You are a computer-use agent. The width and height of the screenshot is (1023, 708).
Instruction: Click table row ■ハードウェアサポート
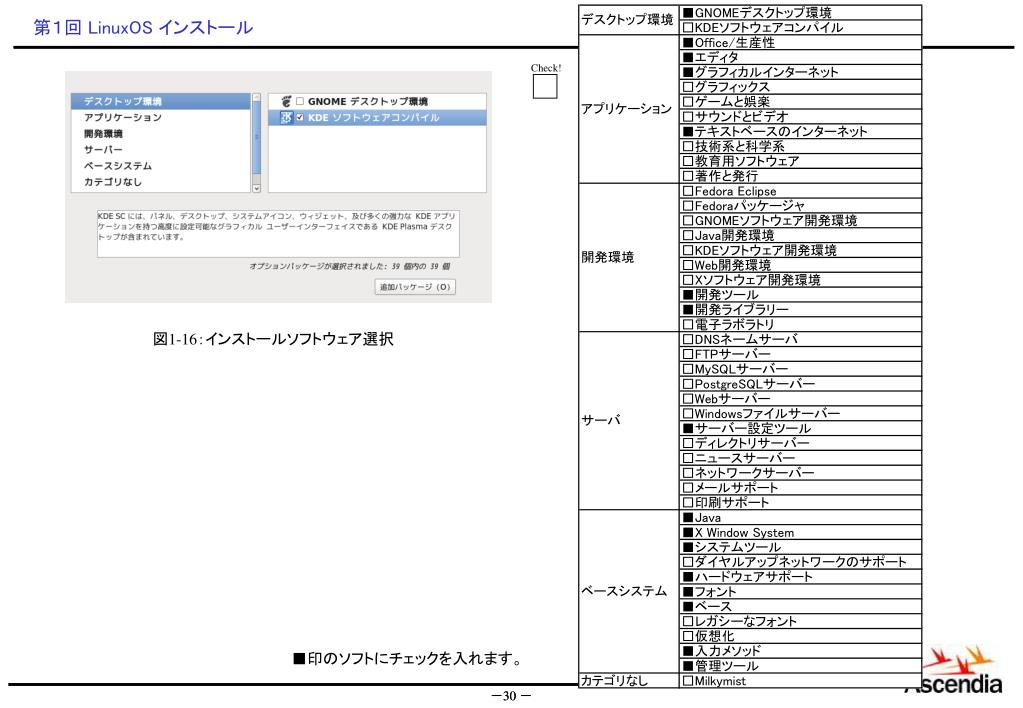pos(801,577)
